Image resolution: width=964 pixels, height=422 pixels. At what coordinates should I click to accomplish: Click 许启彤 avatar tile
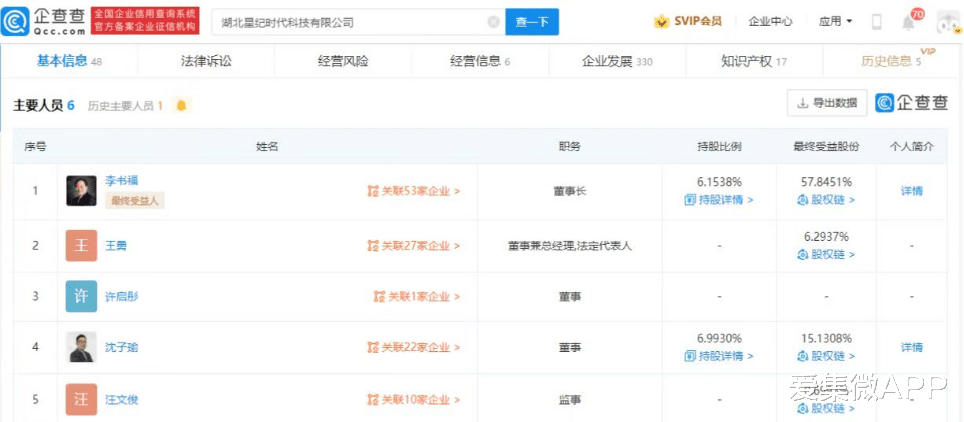pyautogui.click(x=81, y=296)
